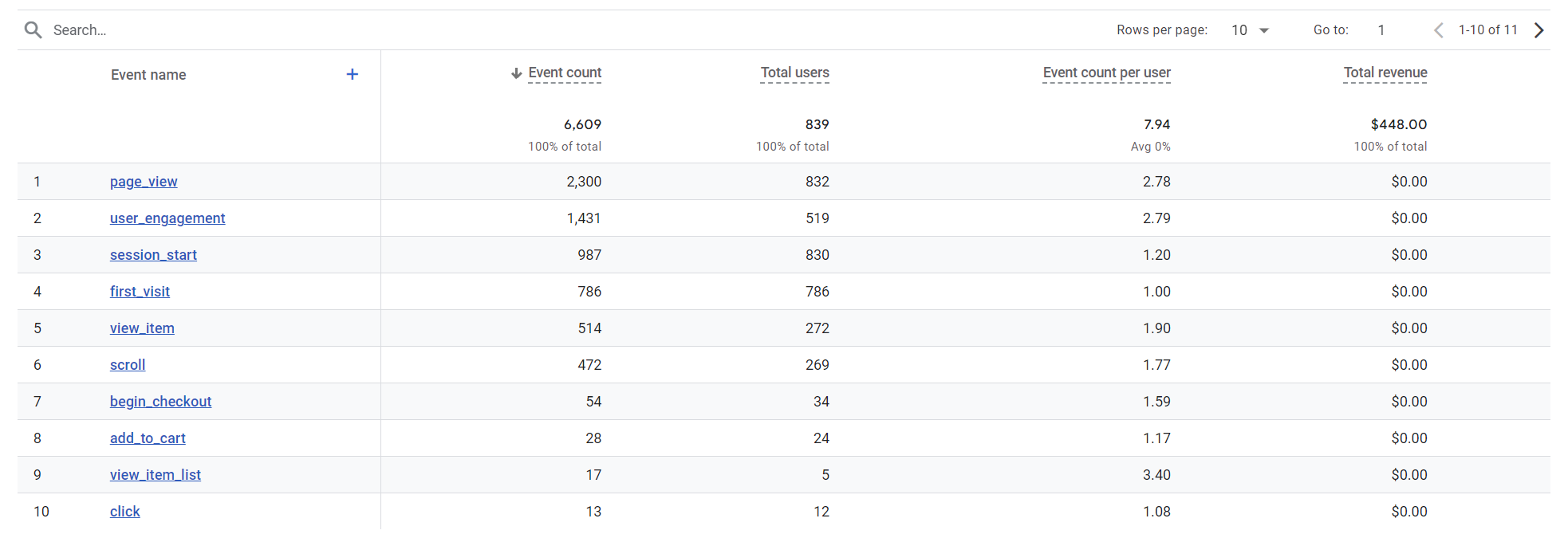Open the add_to_cart event link

point(148,438)
